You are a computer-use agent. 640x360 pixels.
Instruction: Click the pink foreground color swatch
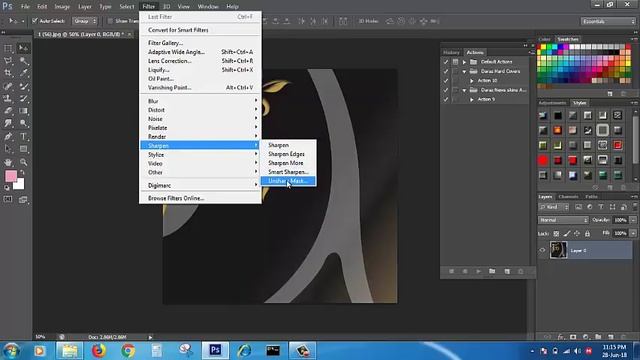(x=11, y=176)
